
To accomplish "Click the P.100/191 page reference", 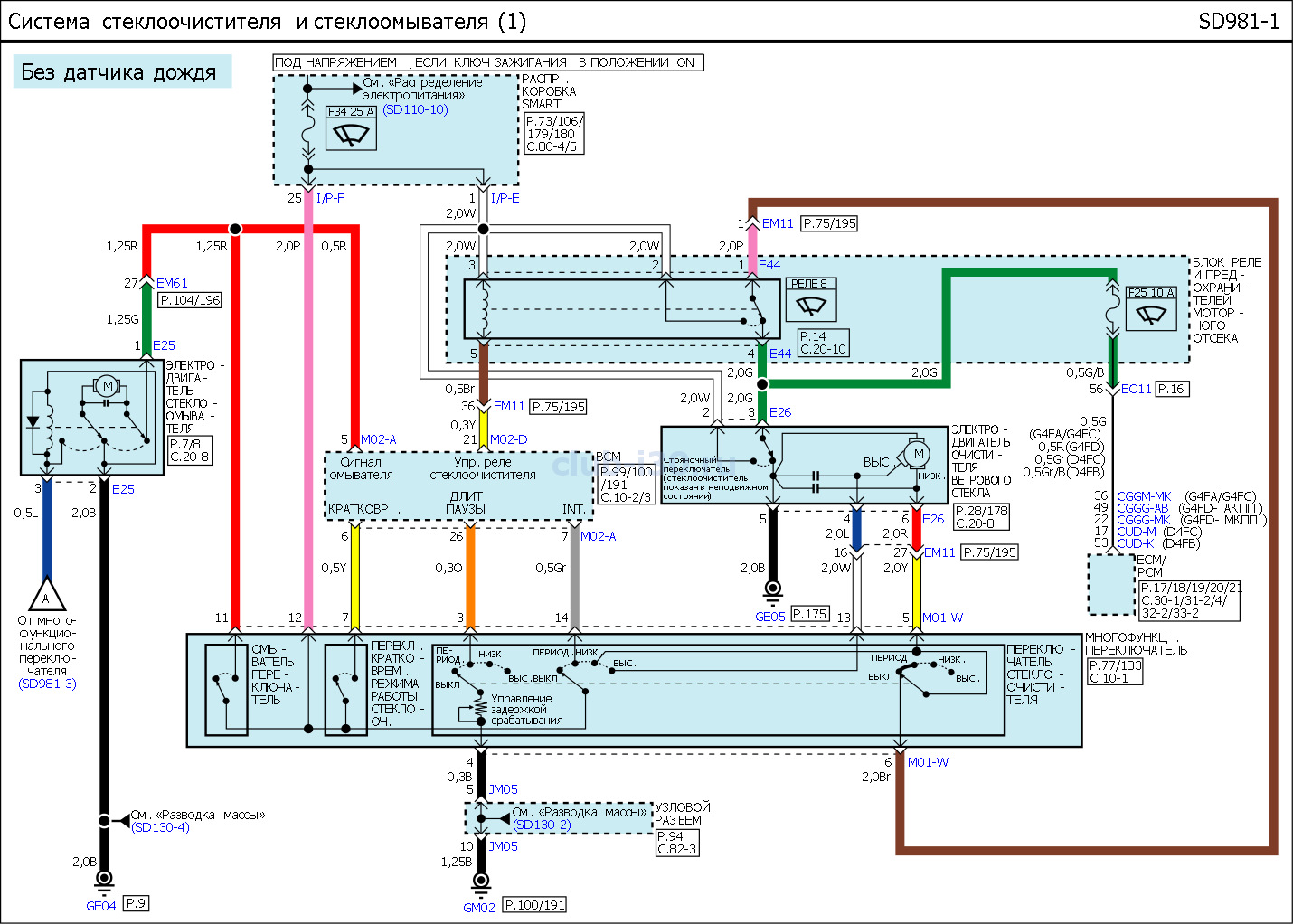I will click(x=534, y=905).
